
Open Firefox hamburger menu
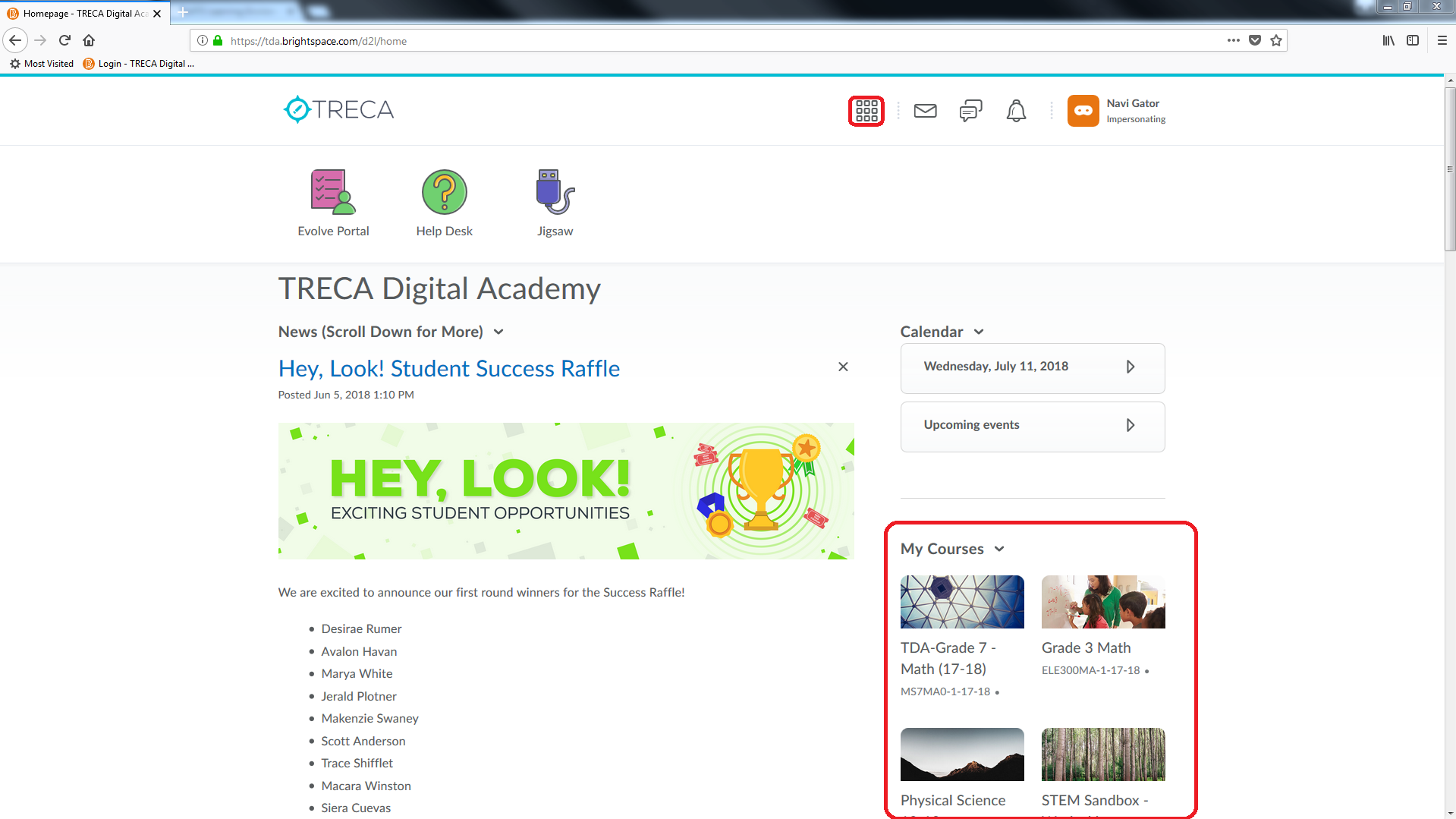pos(1442,40)
